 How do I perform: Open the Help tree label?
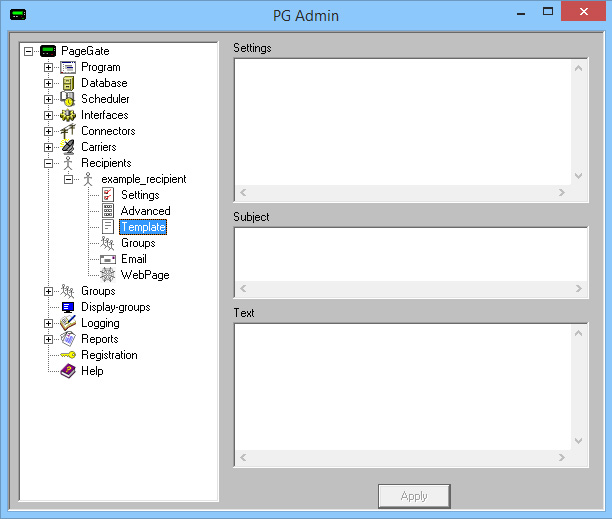92,371
